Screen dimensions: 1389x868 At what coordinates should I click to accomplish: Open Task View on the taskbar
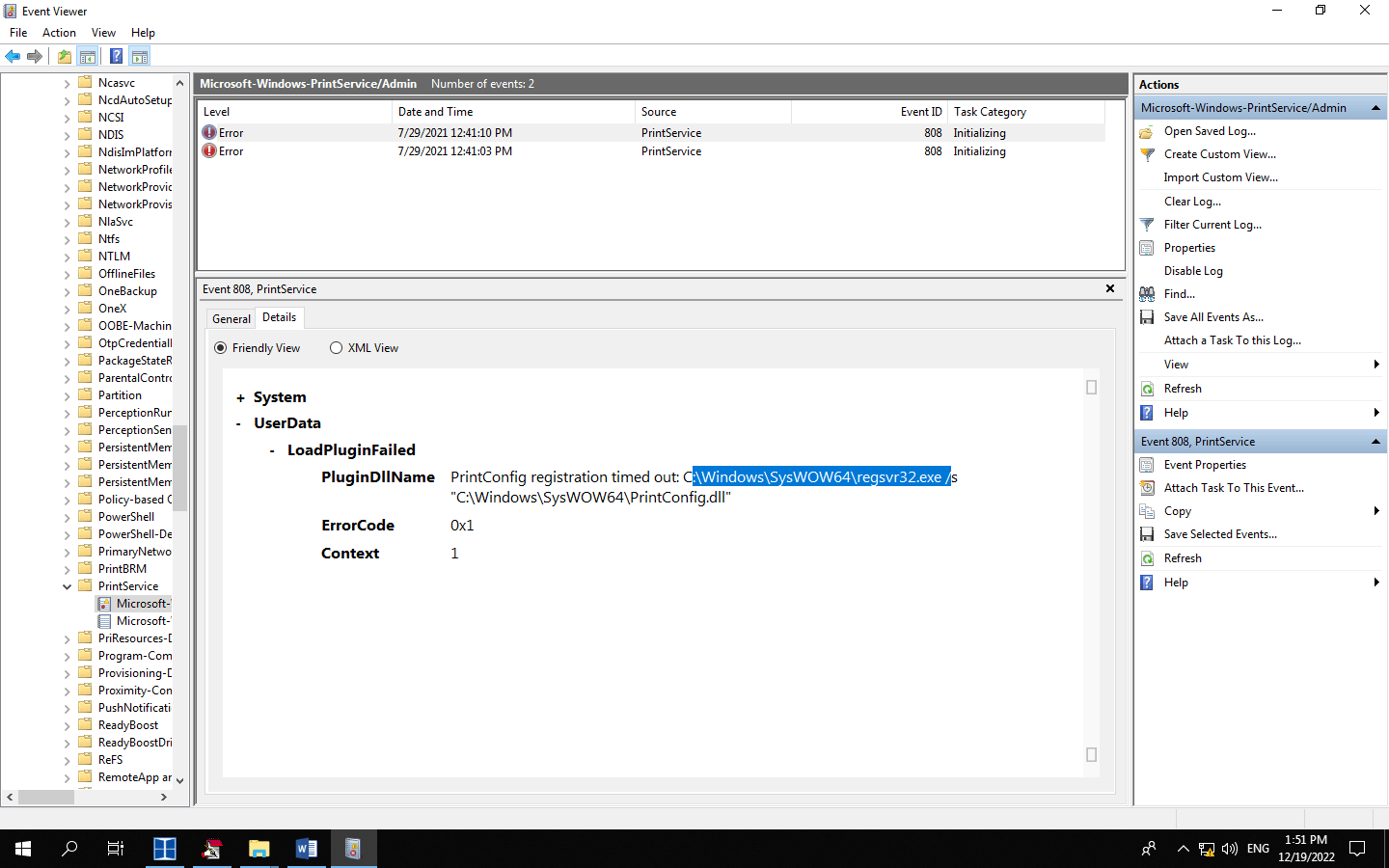[x=116, y=849]
